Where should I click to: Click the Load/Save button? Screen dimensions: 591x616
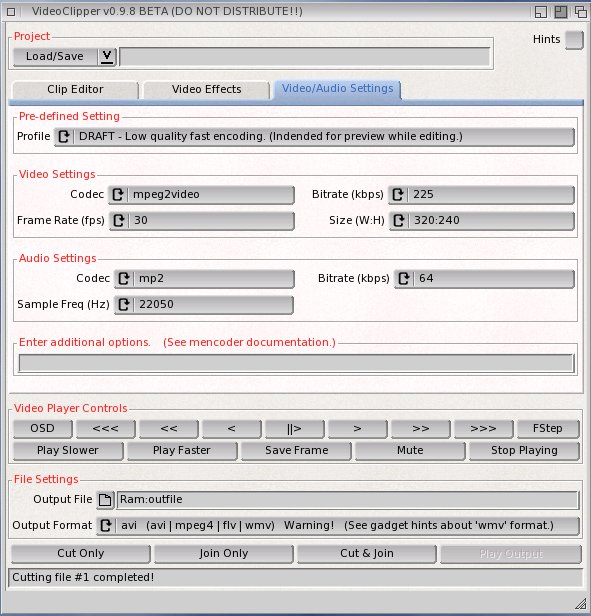tap(55, 57)
